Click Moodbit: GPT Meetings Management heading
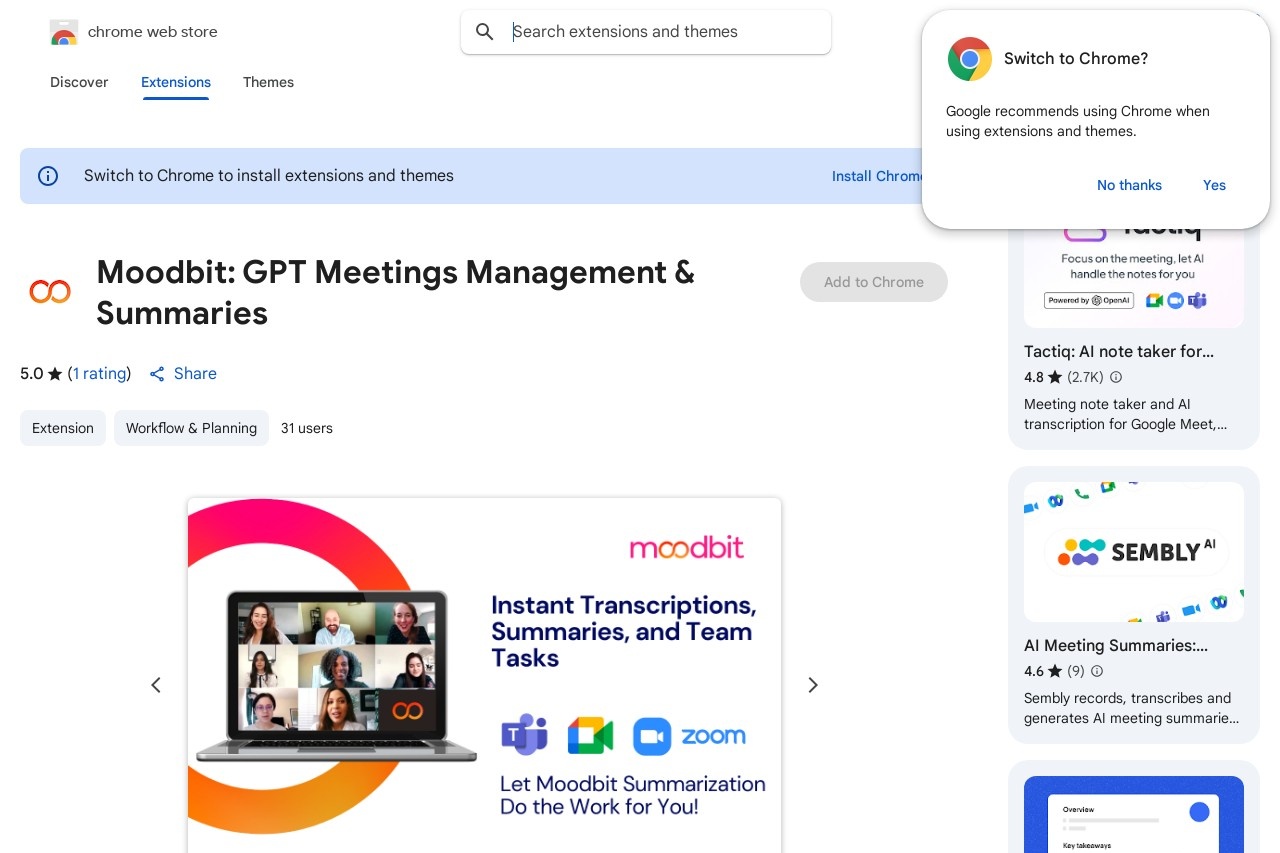The height and width of the screenshot is (853, 1280). [395, 292]
